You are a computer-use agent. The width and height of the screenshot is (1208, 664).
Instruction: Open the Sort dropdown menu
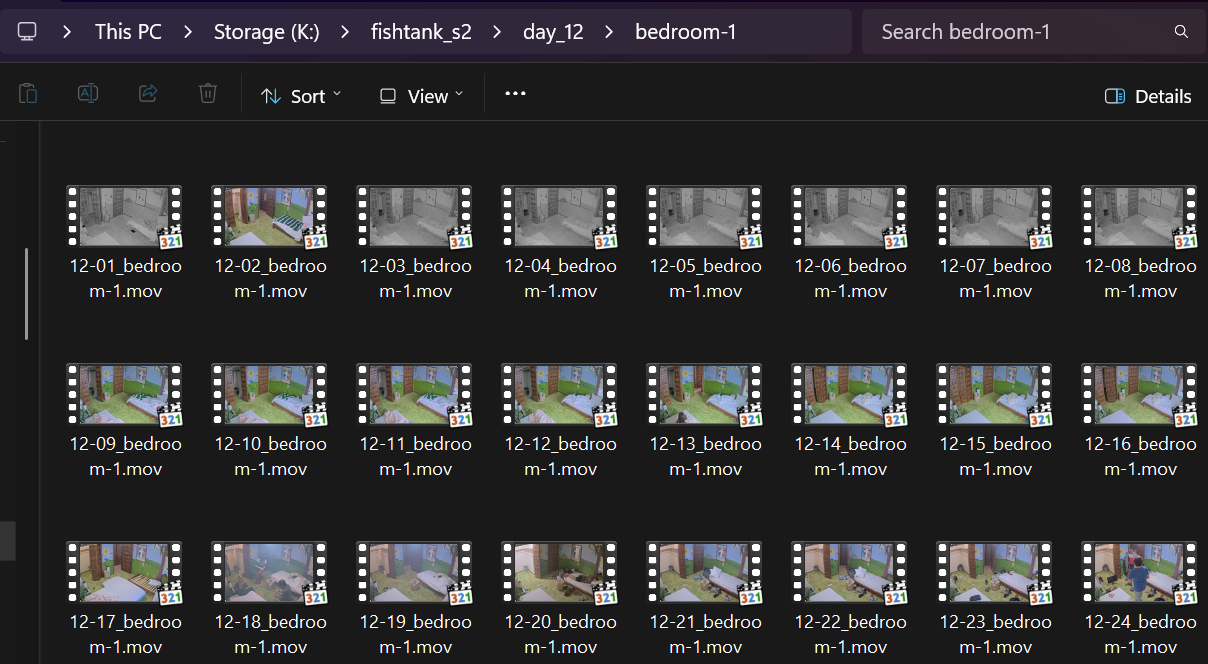pos(301,96)
